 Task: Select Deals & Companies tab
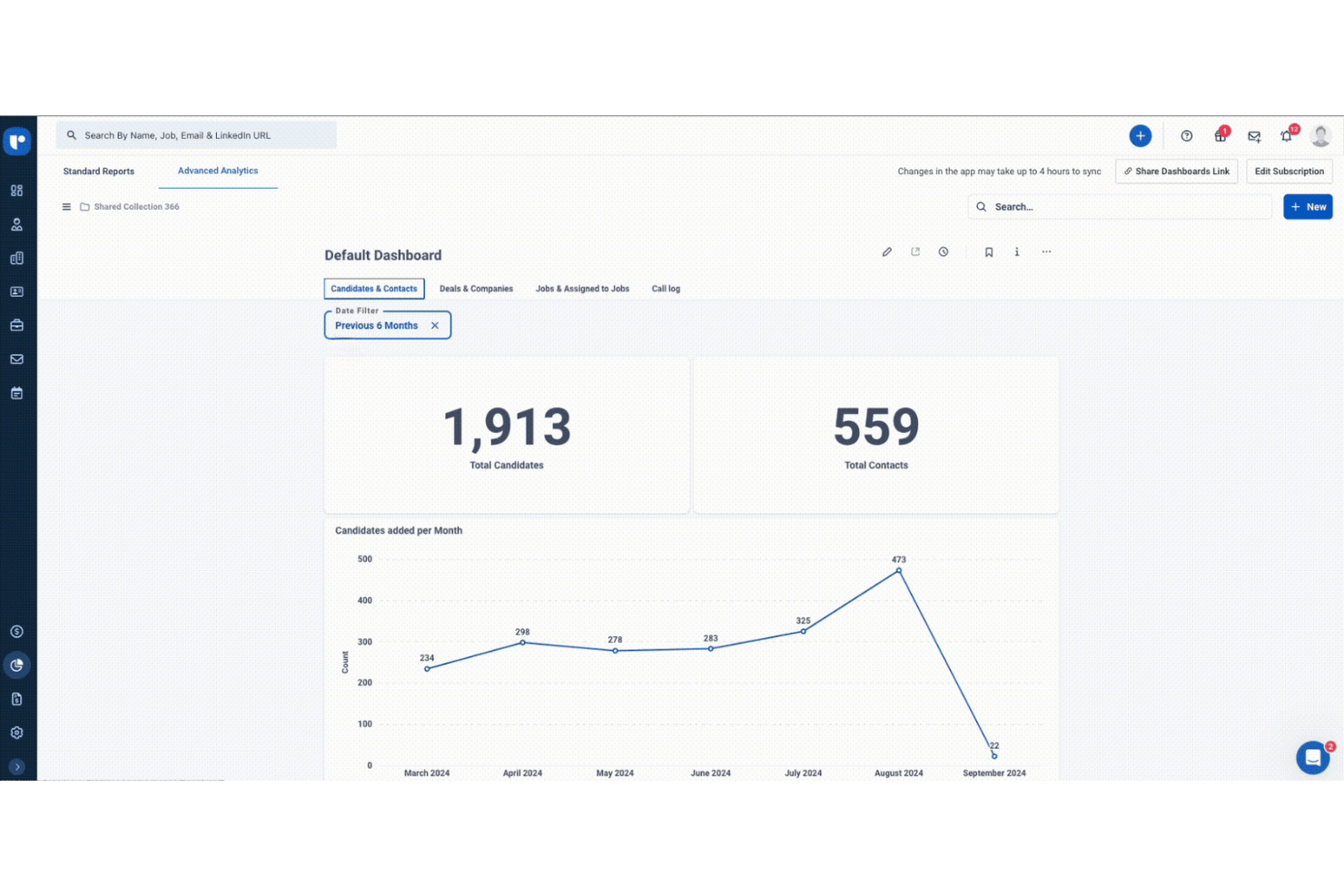pos(476,289)
